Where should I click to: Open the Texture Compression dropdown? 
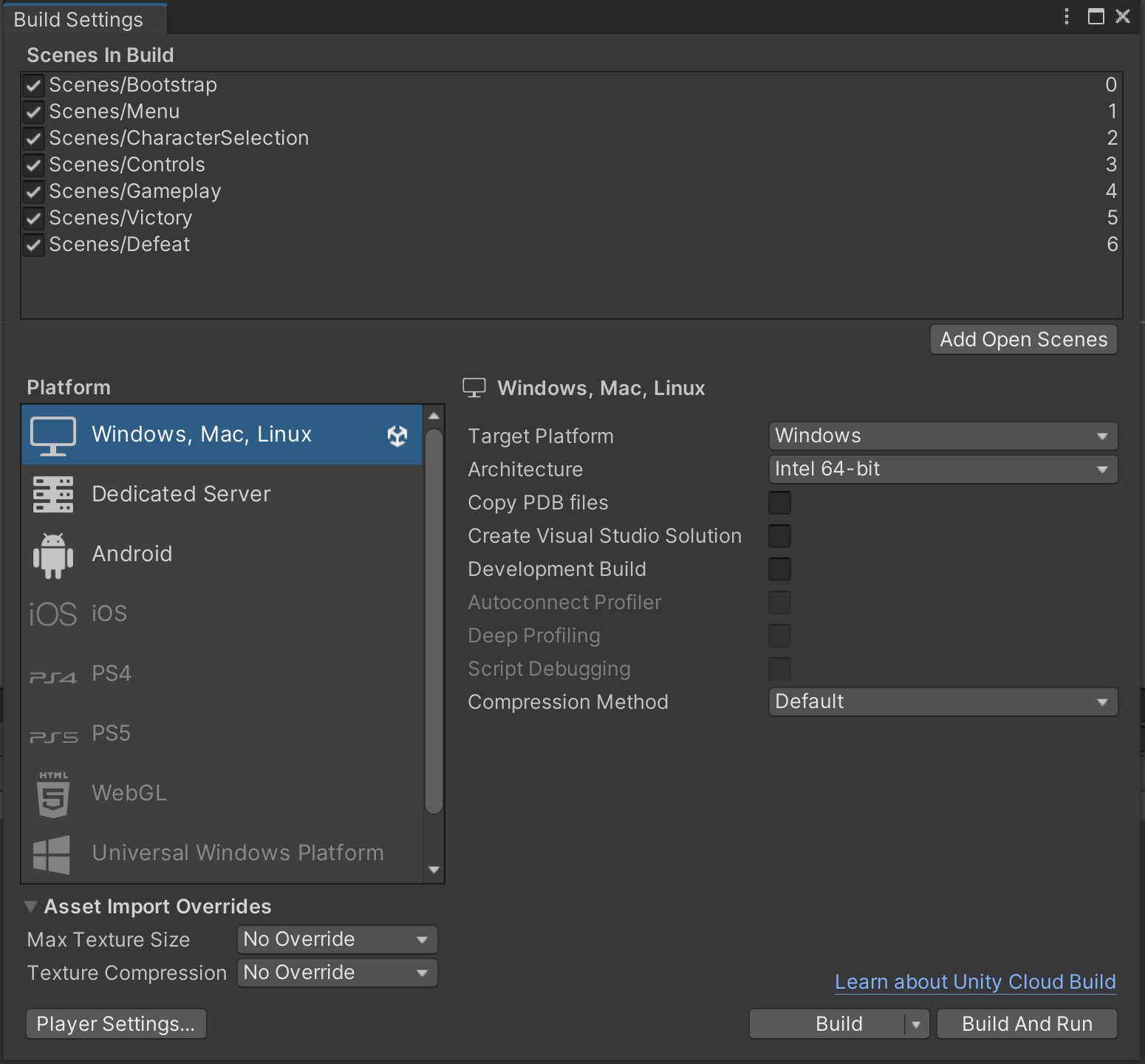[x=338, y=972]
